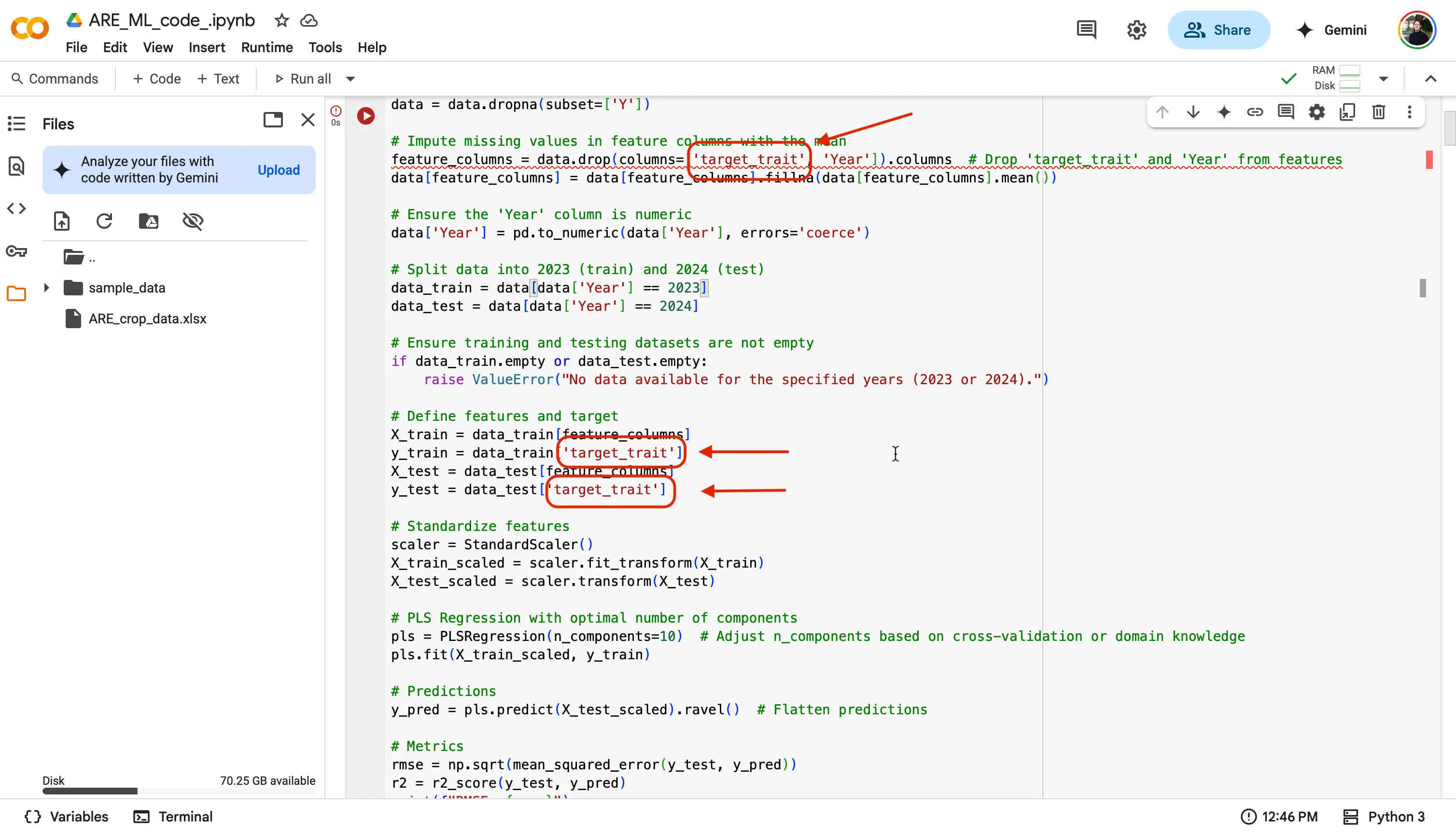Refresh the file browser list
The height and width of the screenshot is (834, 1456).
click(x=104, y=221)
